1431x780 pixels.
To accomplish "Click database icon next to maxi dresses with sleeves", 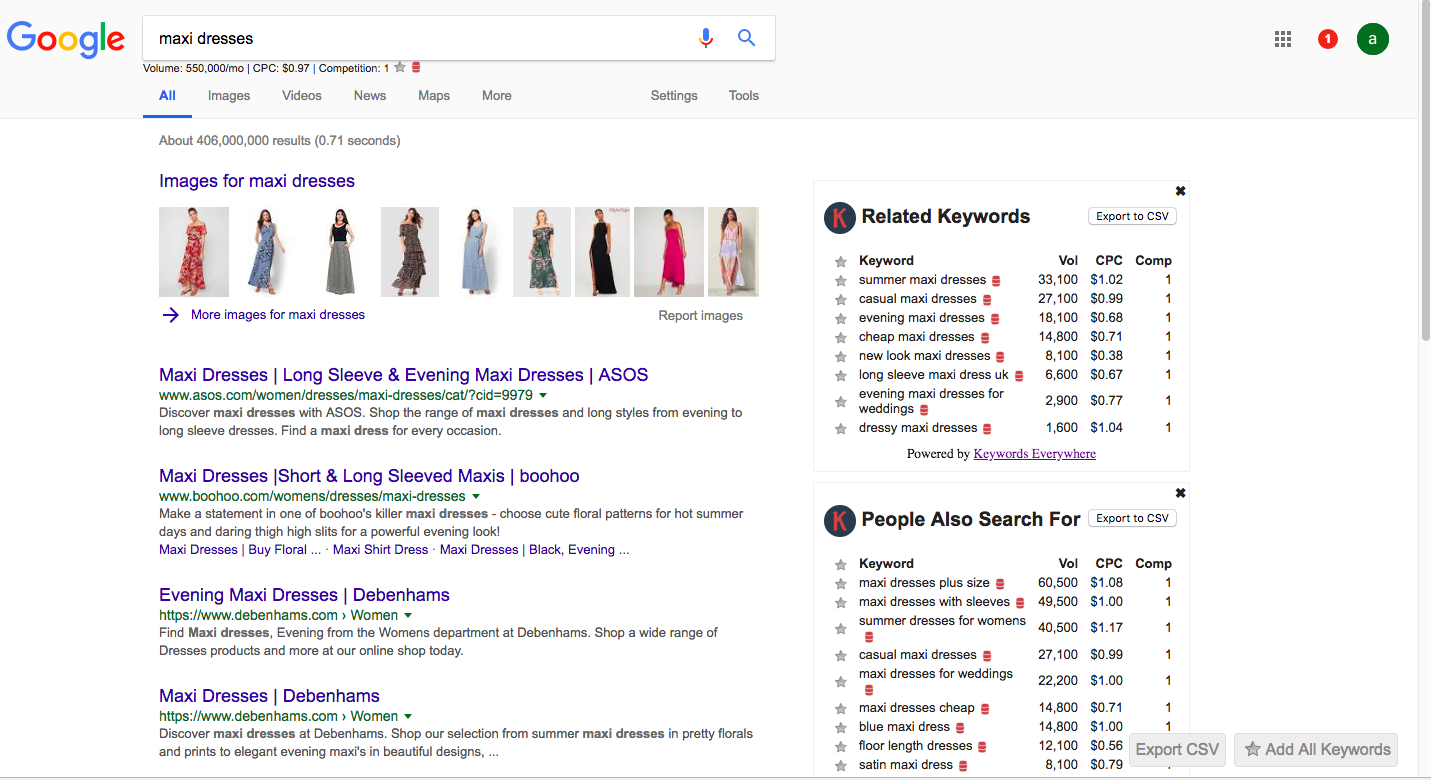I will pyautogui.click(x=1020, y=603).
